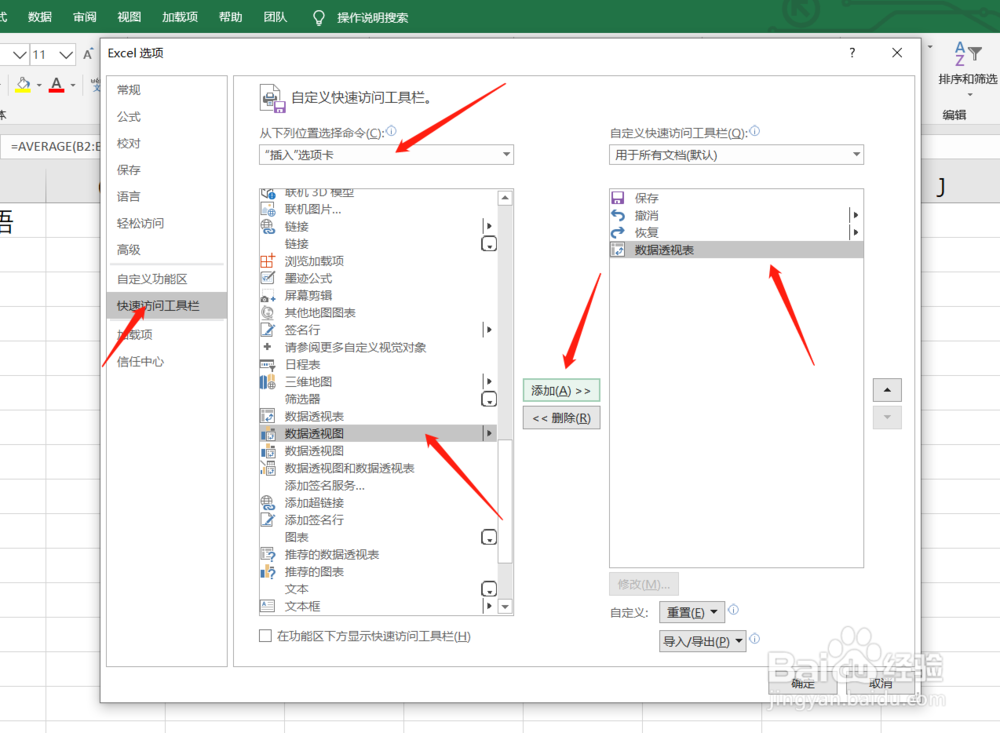Go to the 公式 options category
This screenshot has width=1000, height=733.
[x=129, y=117]
